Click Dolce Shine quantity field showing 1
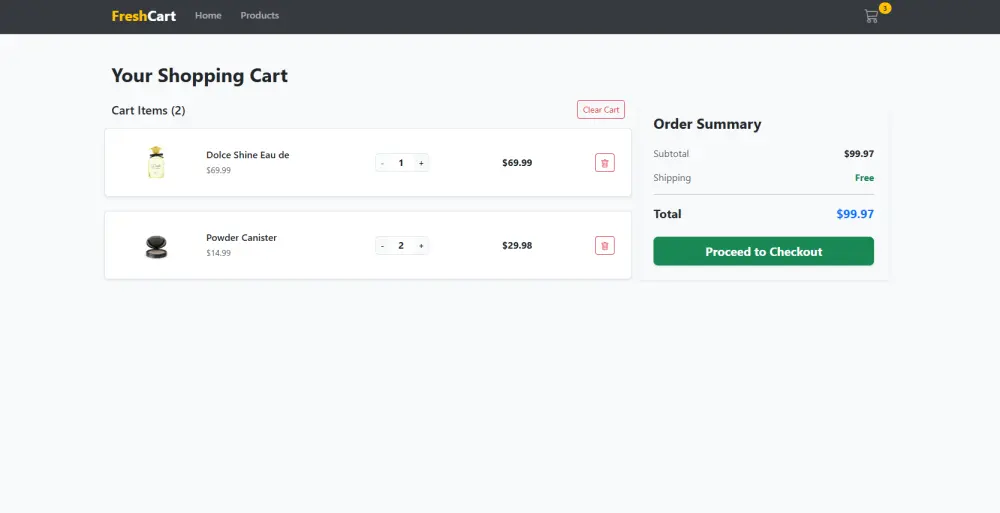The height and width of the screenshot is (513, 1000). [x=401, y=163]
